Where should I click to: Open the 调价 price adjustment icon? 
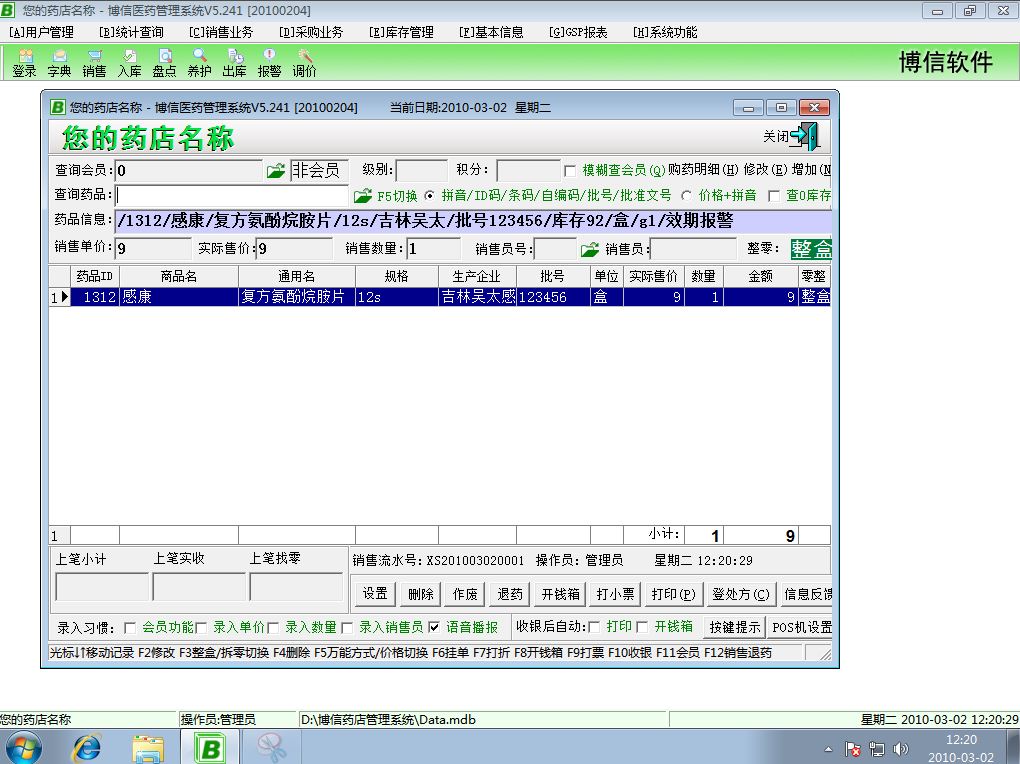point(304,63)
